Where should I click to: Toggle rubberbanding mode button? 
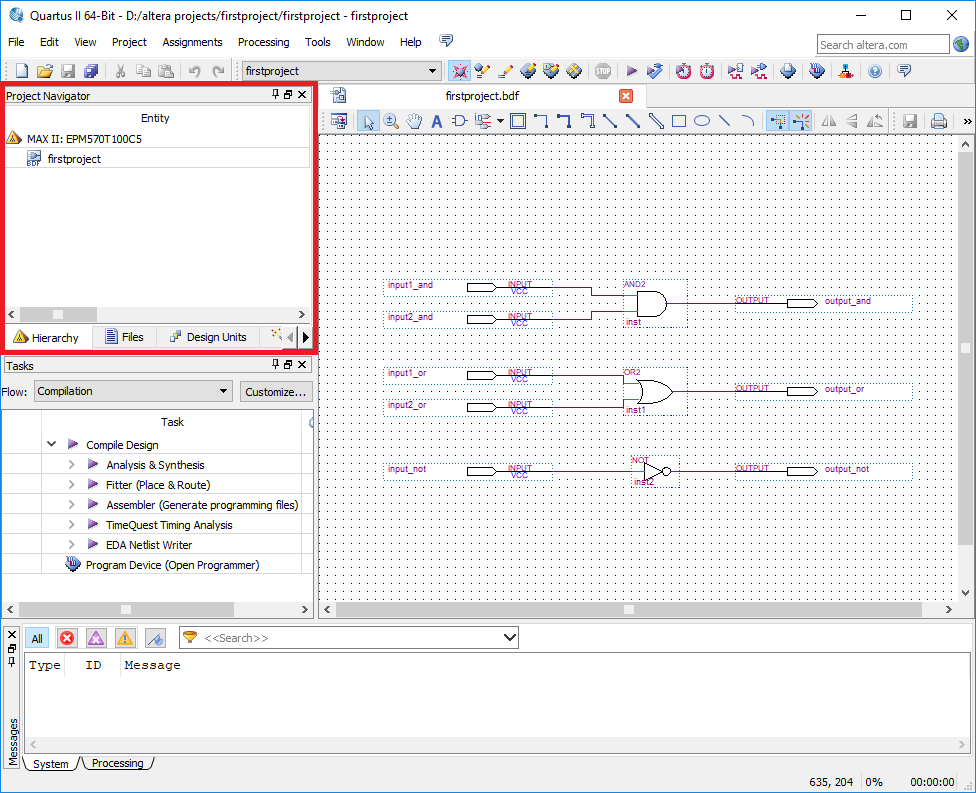tap(802, 121)
